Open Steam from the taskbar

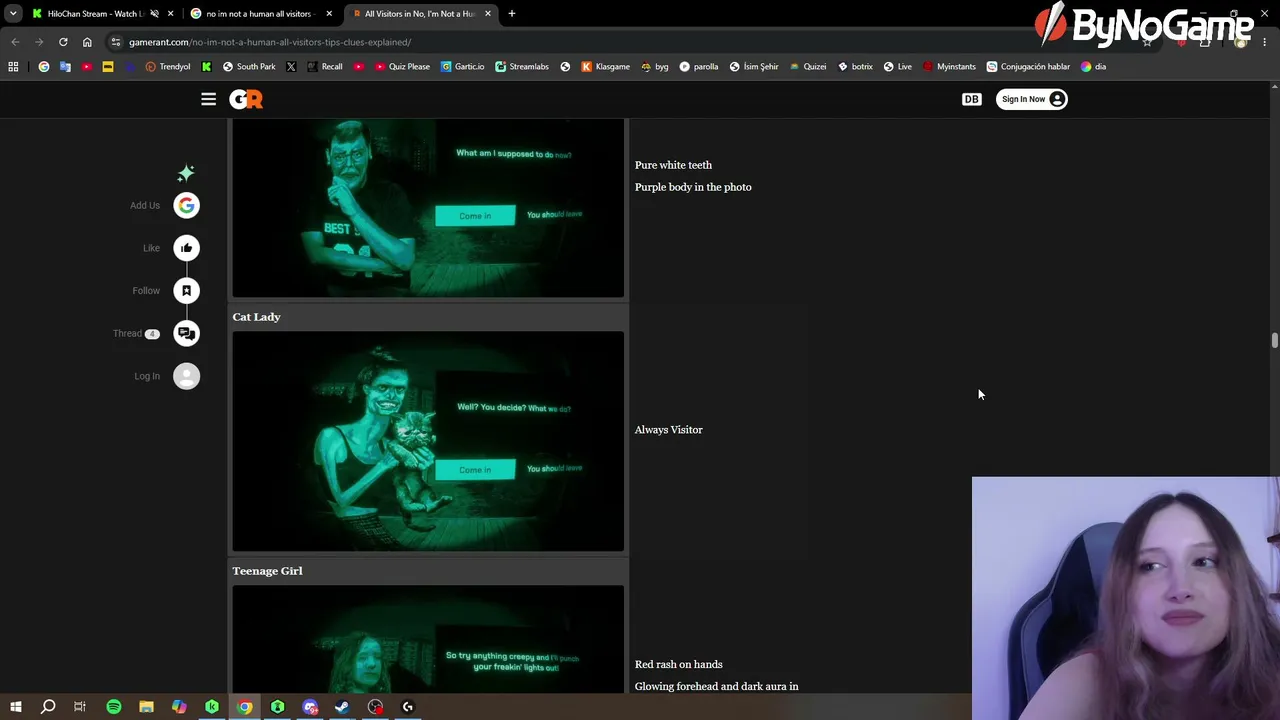(342, 707)
